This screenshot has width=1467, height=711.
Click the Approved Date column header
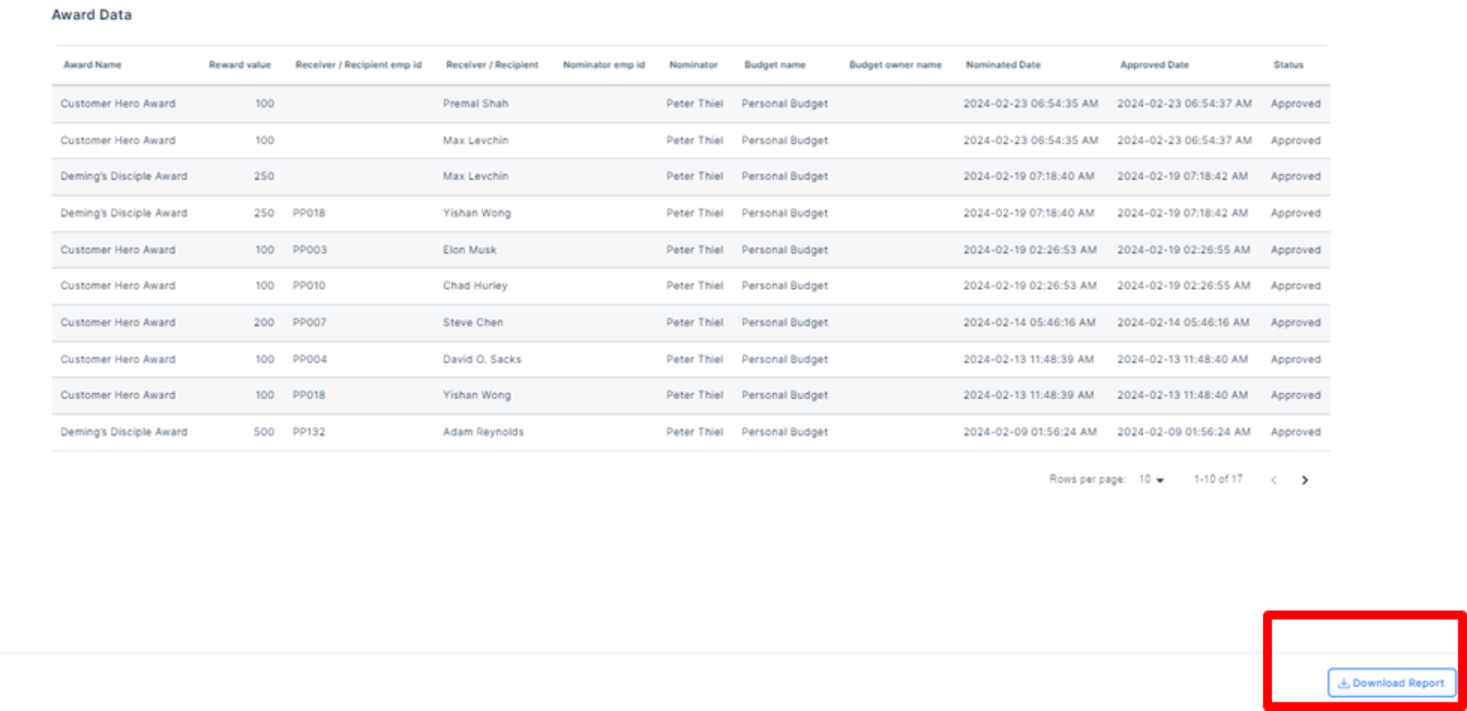(x=1154, y=65)
